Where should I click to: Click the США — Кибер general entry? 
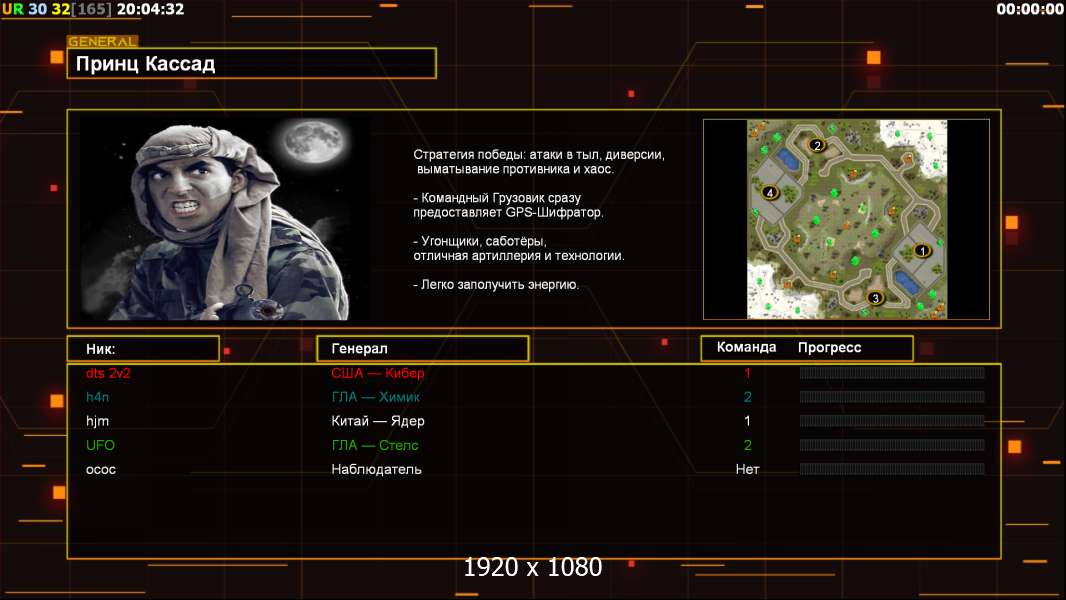tap(377, 373)
